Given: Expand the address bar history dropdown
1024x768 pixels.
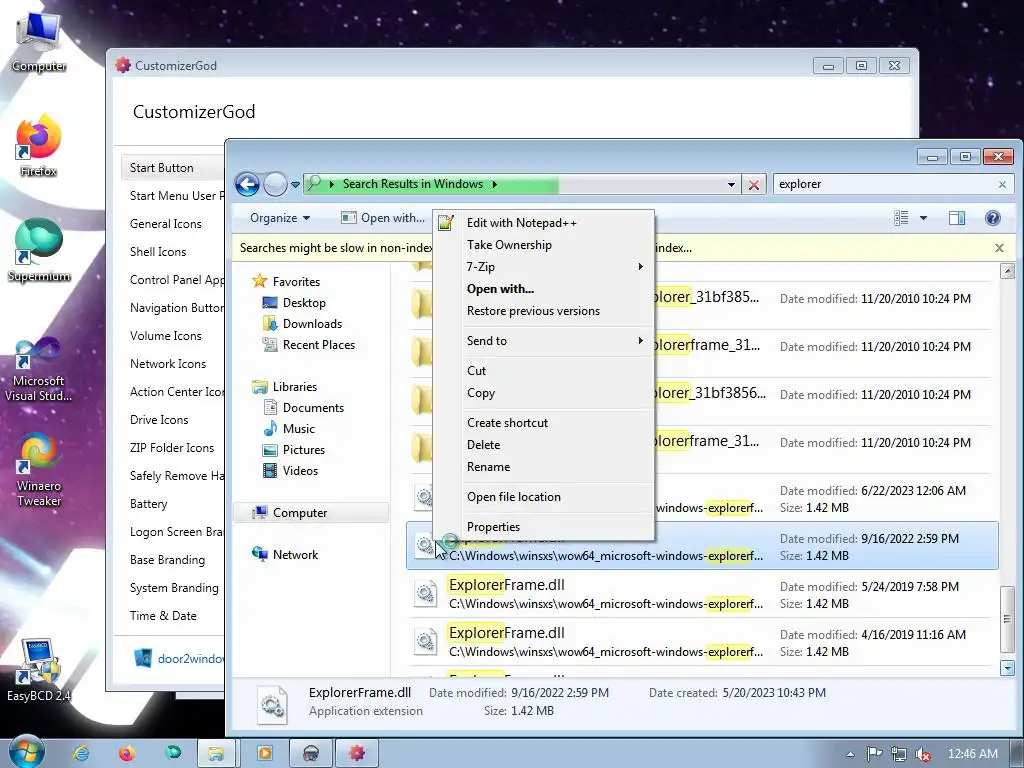Looking at the screenshot, I should 731,185.
